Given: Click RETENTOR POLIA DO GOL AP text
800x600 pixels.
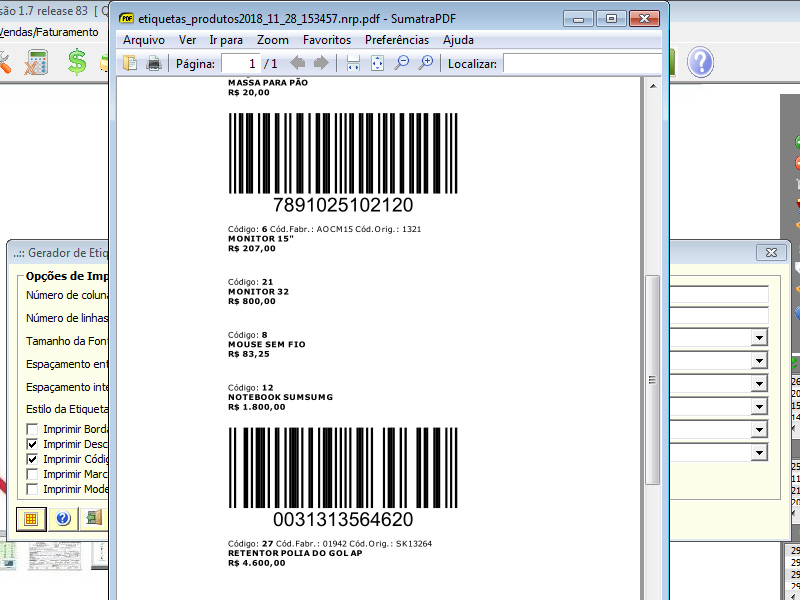Looking at the screenshot, I should tap(295, 553).
